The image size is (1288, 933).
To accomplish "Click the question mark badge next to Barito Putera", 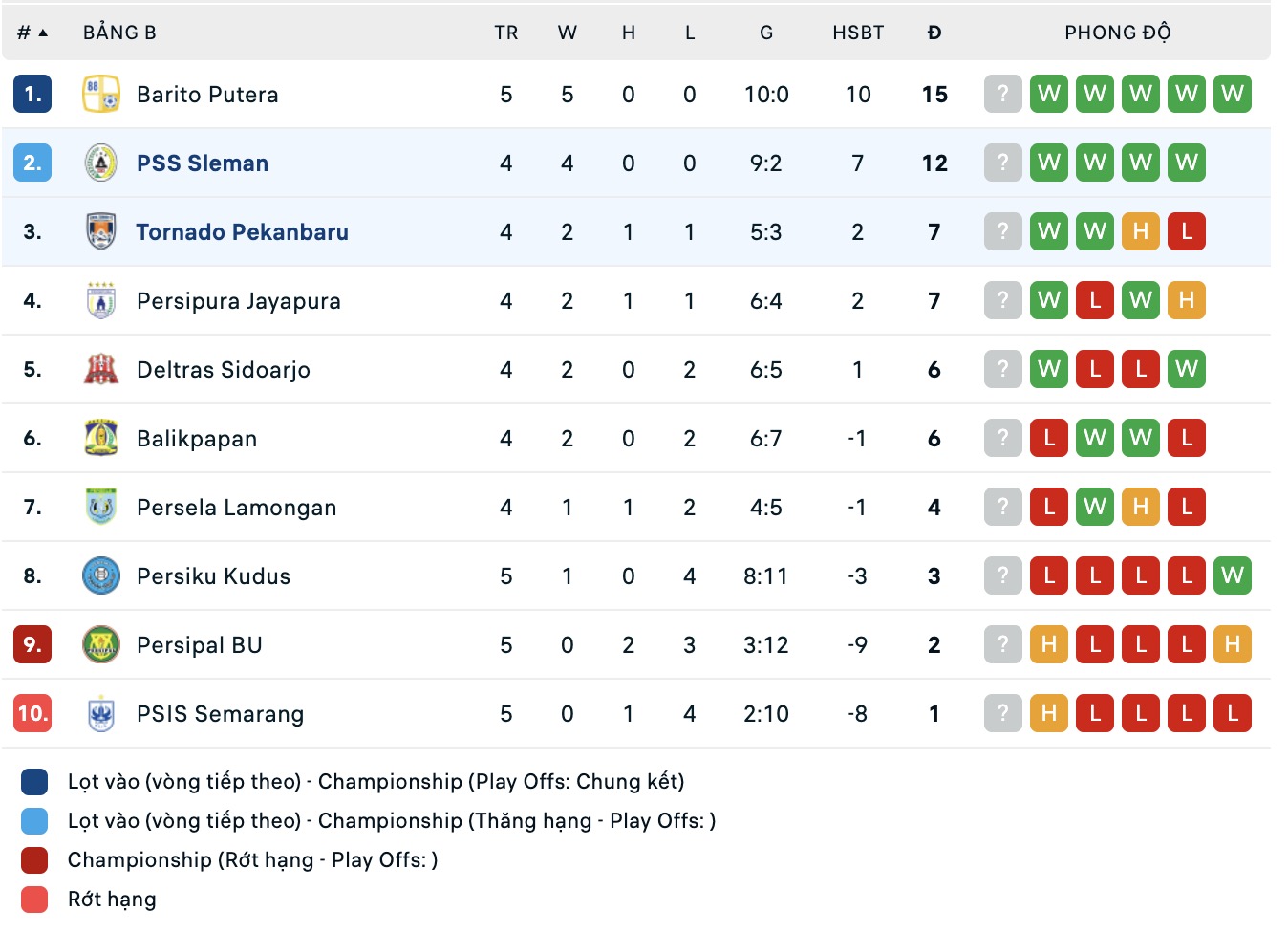I will click(1002, 94).
